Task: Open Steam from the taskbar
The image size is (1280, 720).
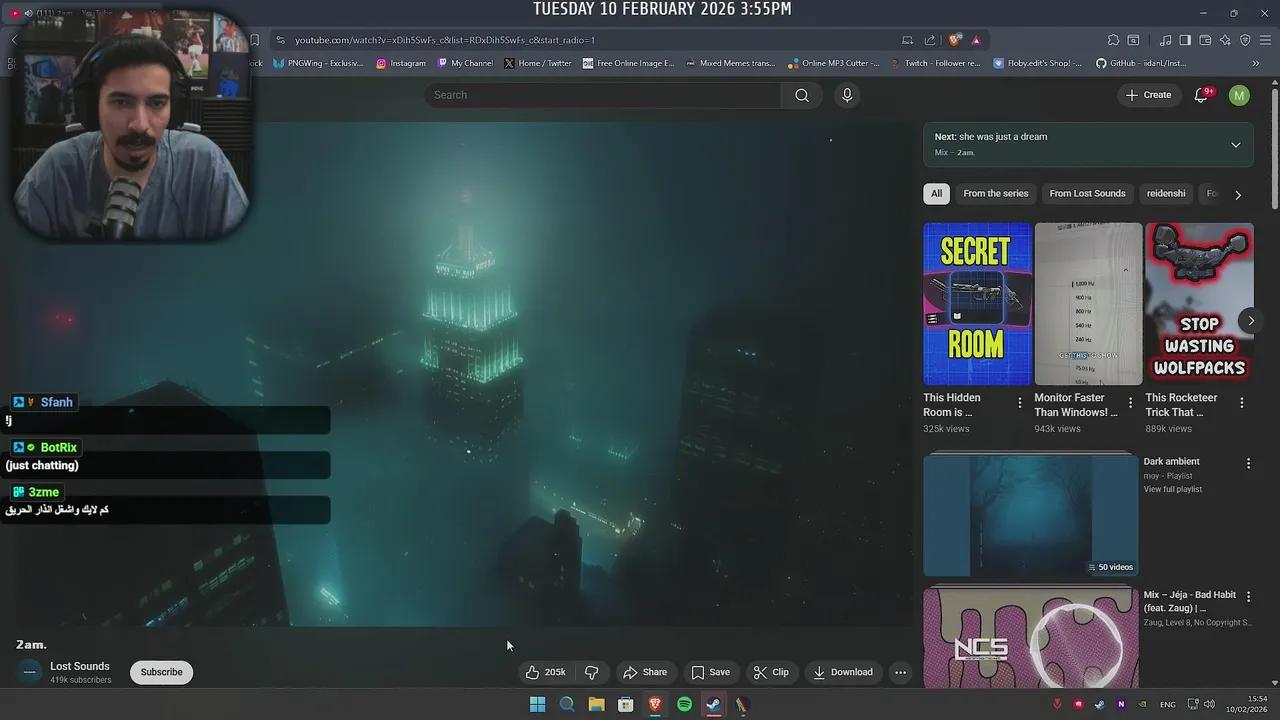Action: (713, 704)
